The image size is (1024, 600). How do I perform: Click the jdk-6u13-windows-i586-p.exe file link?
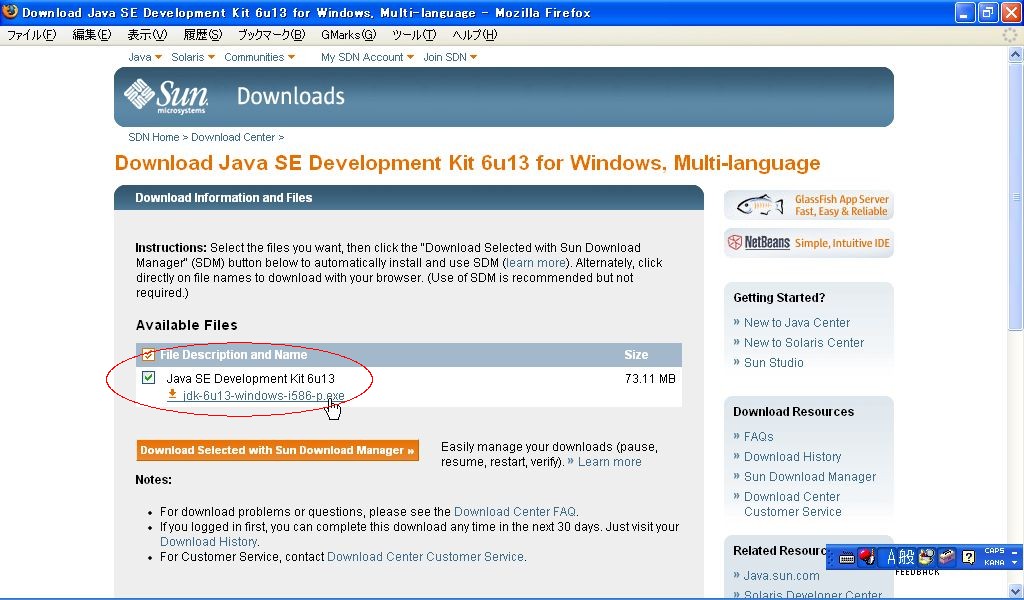point(263,396)
